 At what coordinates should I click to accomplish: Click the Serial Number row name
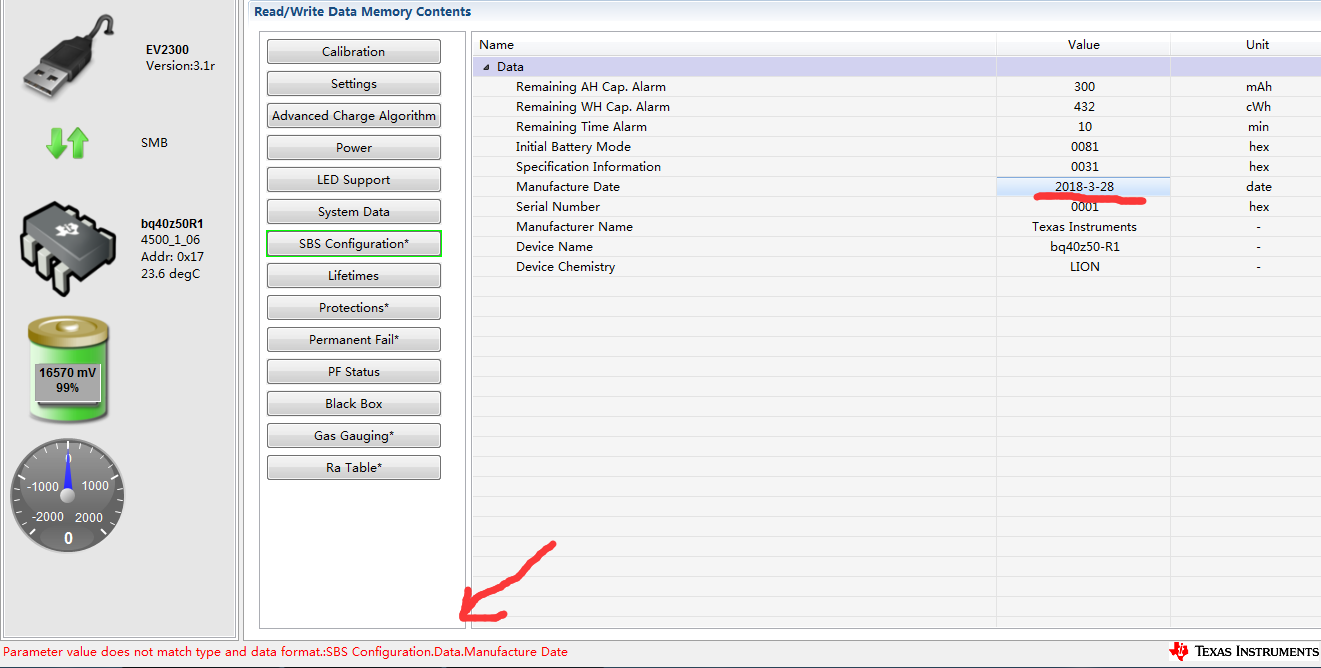click(x=558, y=207)
